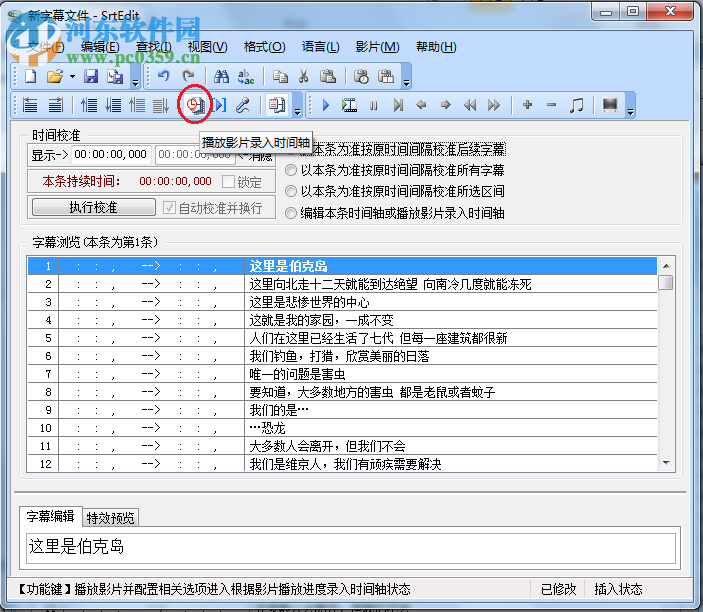This screenshot has height=612, width=703.
Task: Click the move-lines-down red and blue icon
Action: click(113, 105)
